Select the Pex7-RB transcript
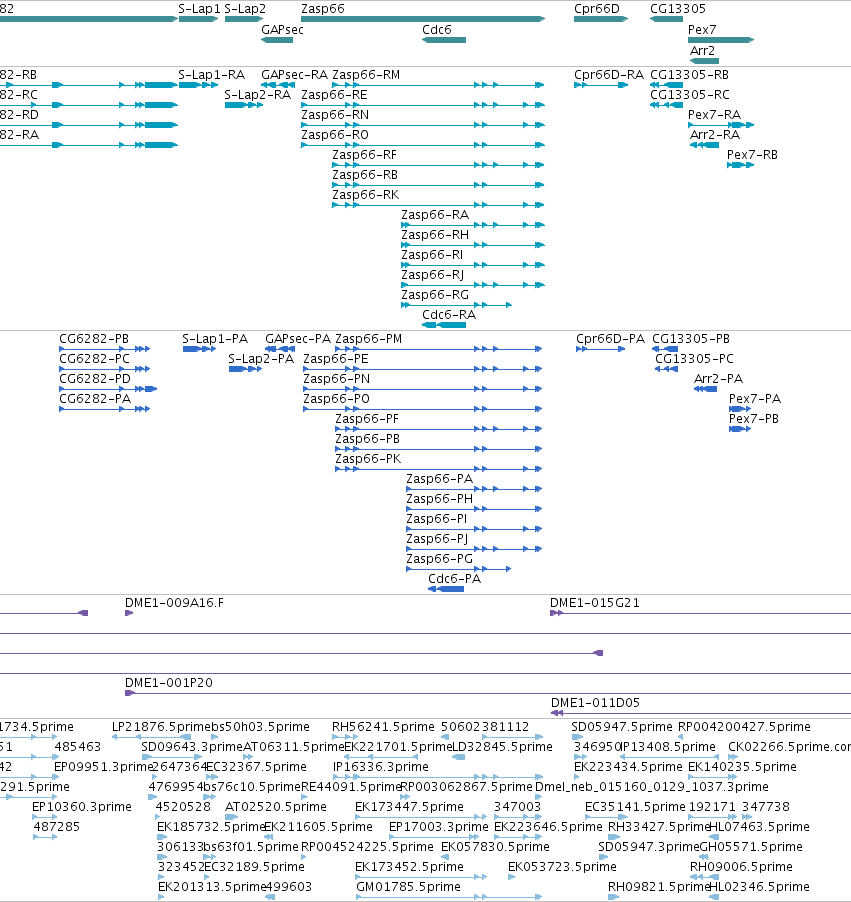Screen dimensions: 851x902 pos(741,165)
